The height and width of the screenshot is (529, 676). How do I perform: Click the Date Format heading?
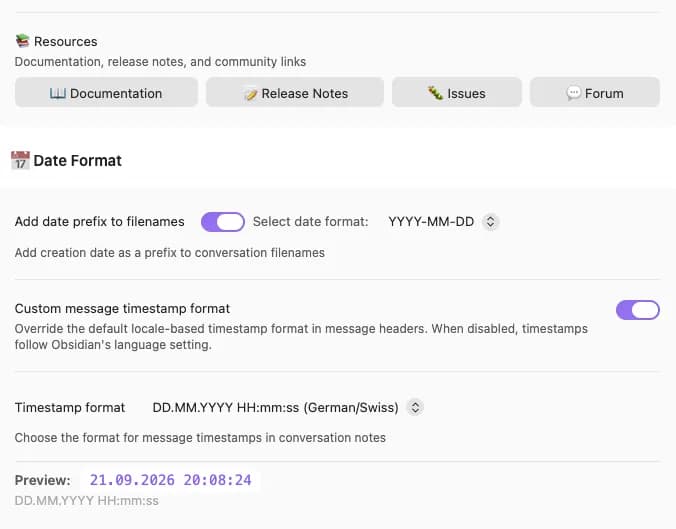[78, 160]
